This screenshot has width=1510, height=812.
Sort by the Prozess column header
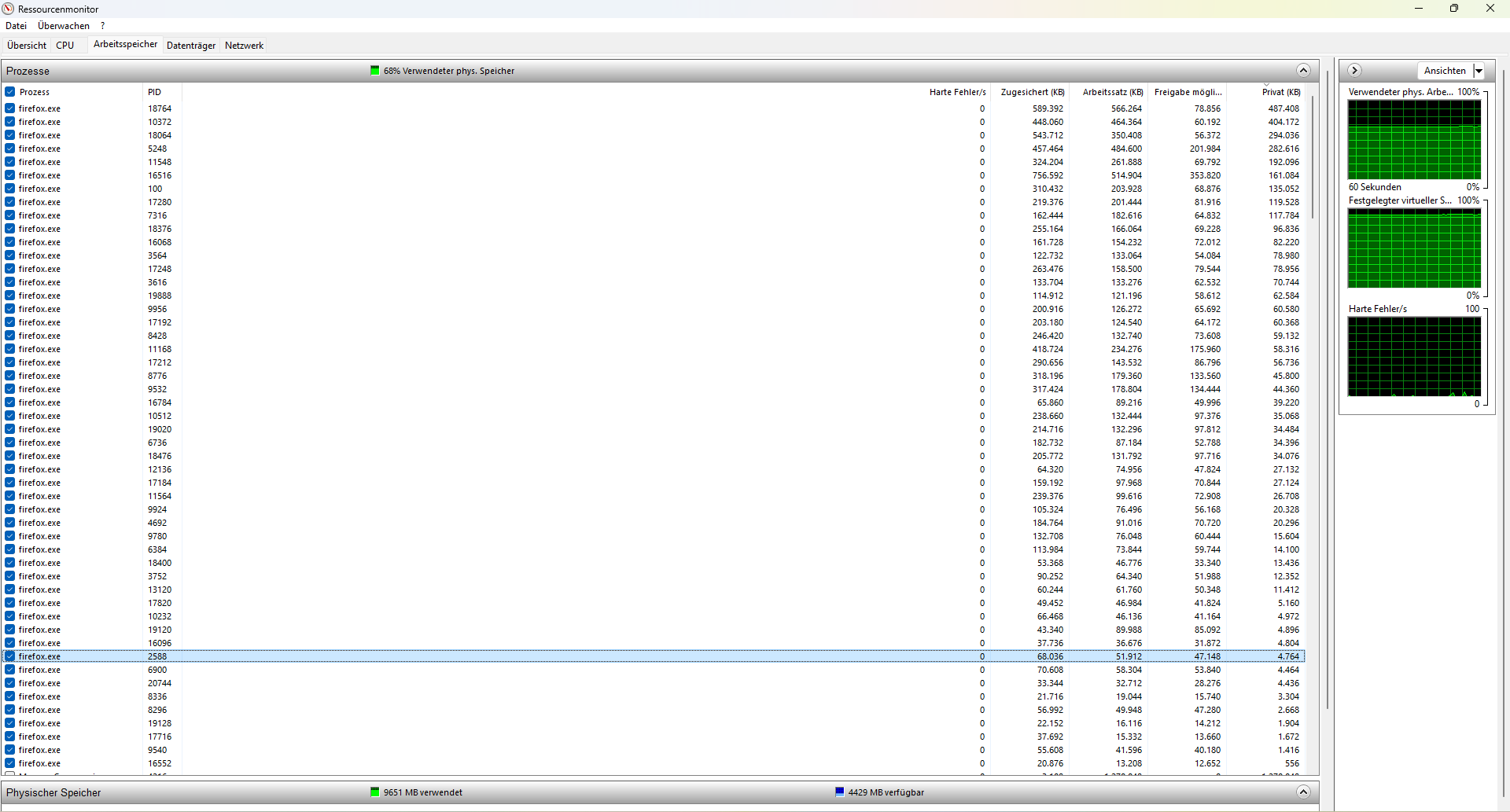(x=35, y=92)
